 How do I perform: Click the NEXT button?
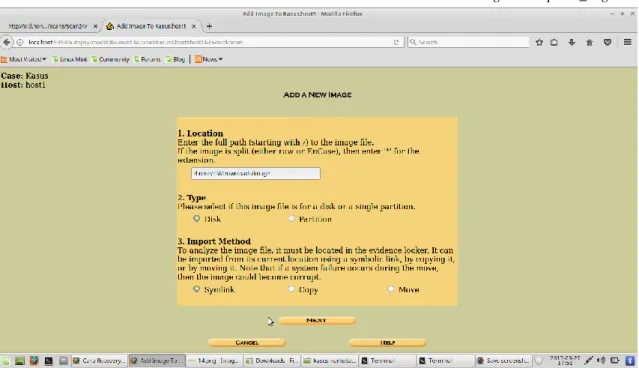coord(317,320)
